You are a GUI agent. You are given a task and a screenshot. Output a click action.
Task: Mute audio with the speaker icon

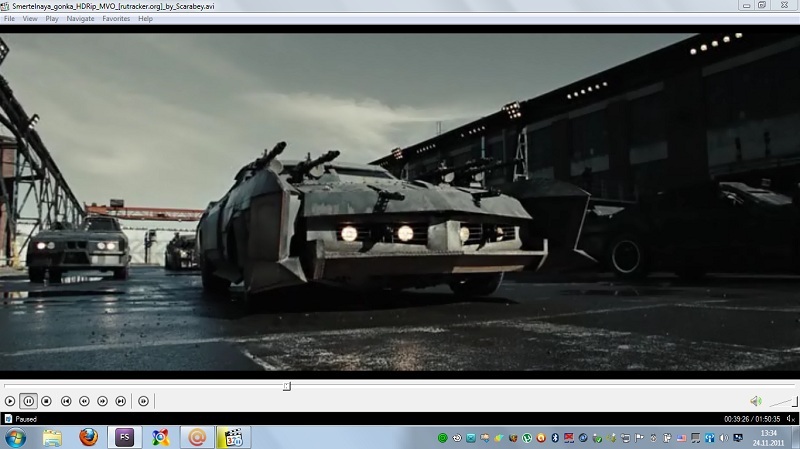point(756,401)
